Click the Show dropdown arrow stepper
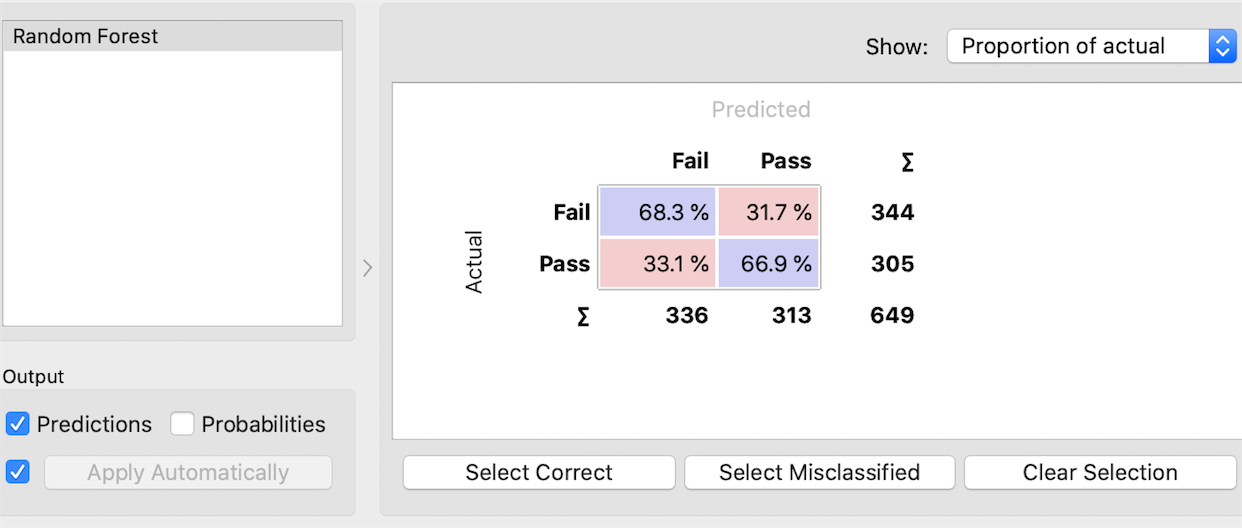 [x=1222, y=46]
